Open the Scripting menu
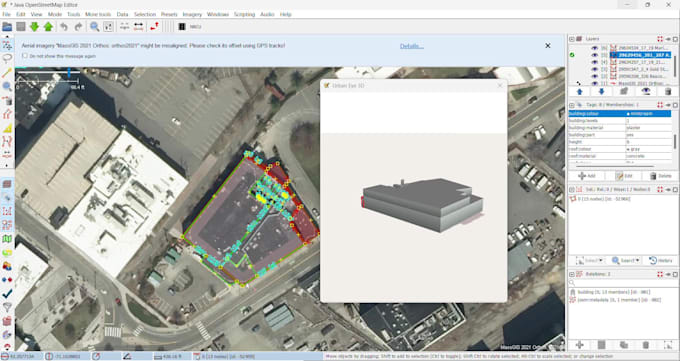This screenshot has height=361, width=680. pyautogui.click(x=244, y=14)
